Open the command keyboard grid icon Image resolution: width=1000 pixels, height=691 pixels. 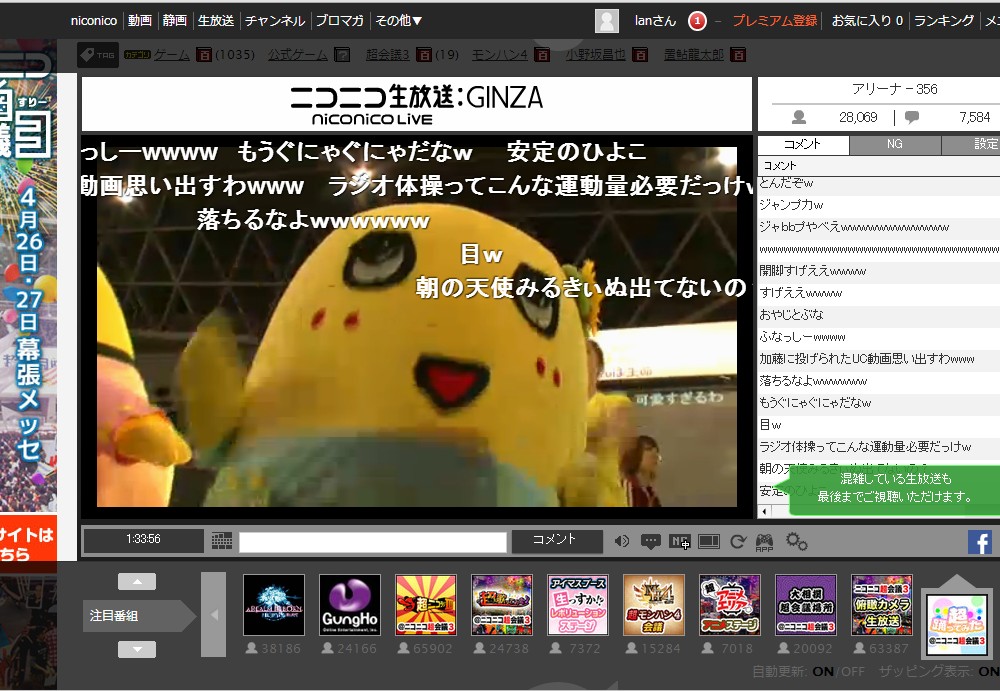[x=222, y=541]
